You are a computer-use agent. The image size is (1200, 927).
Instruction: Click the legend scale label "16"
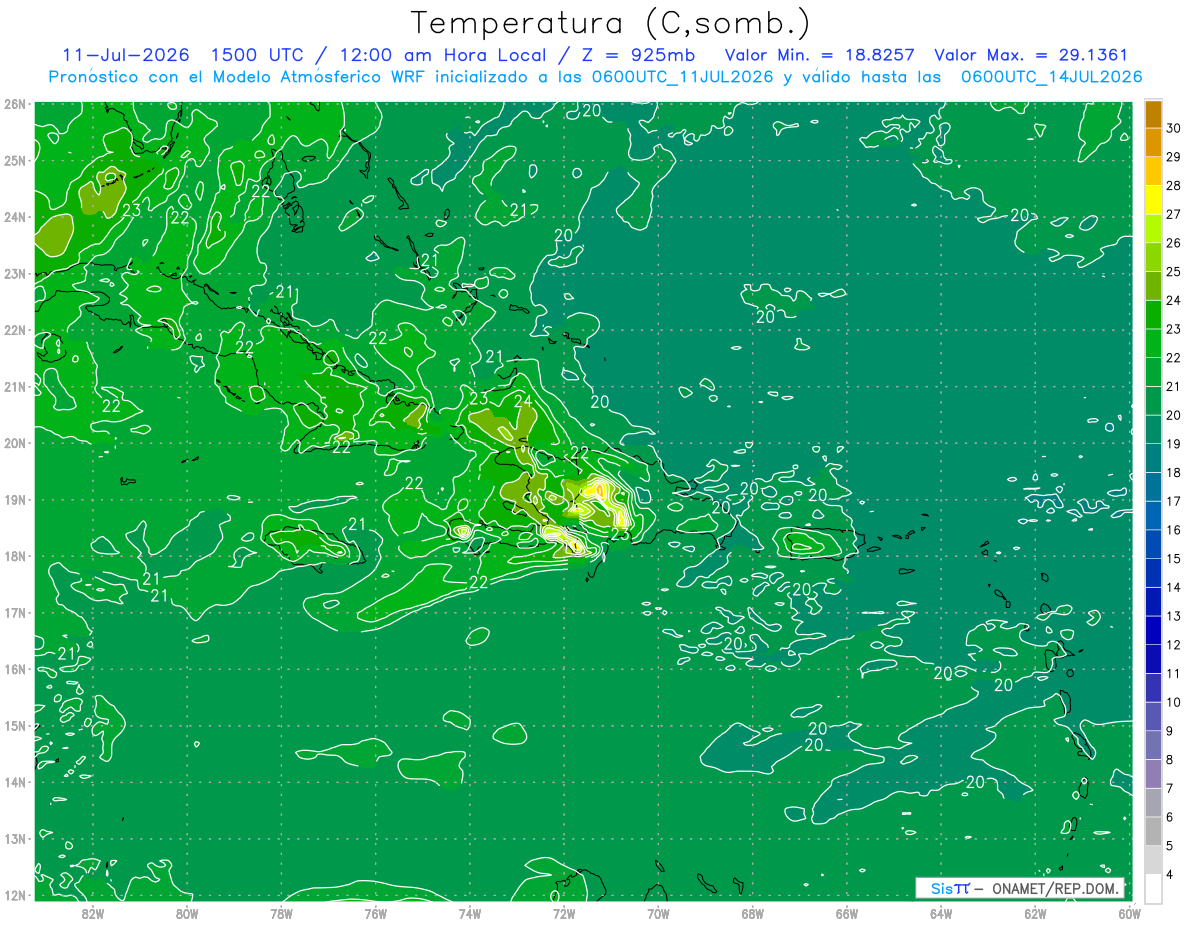[x=1173, y=530]
